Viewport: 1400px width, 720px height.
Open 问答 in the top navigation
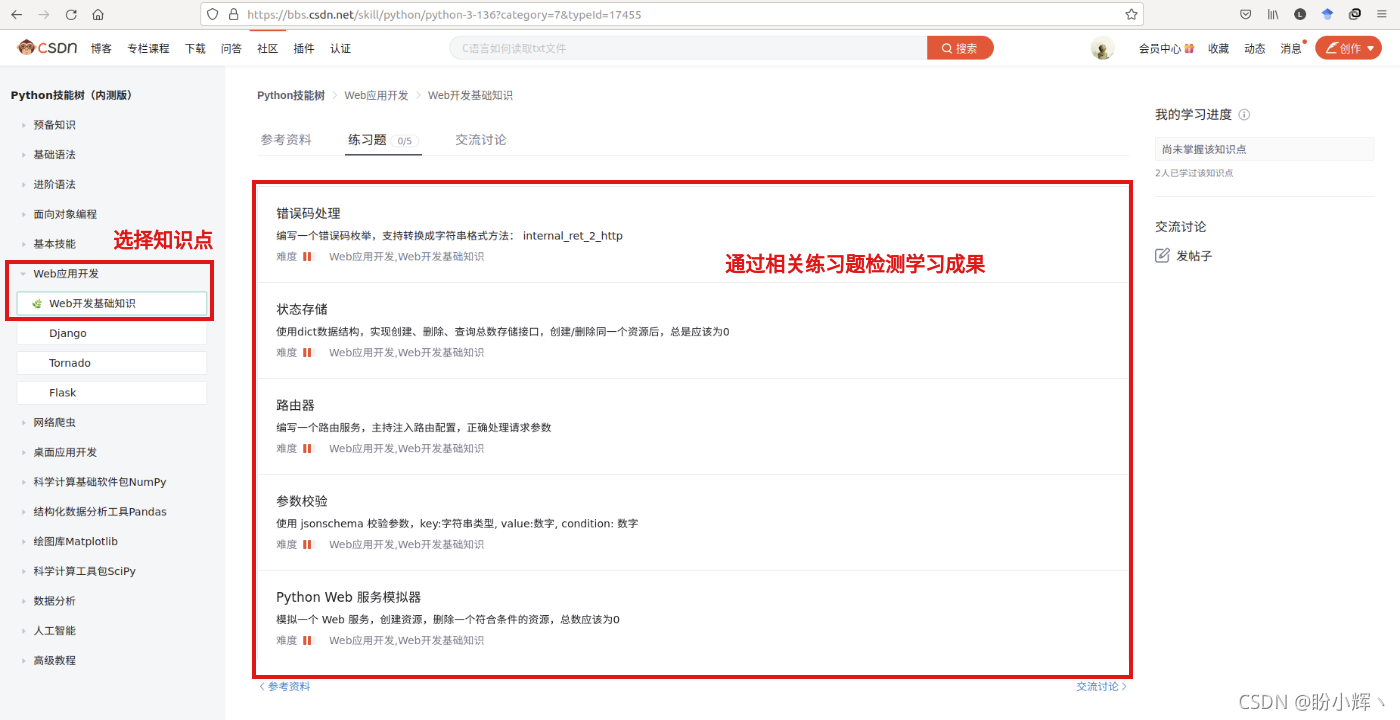tap(231, 48)
